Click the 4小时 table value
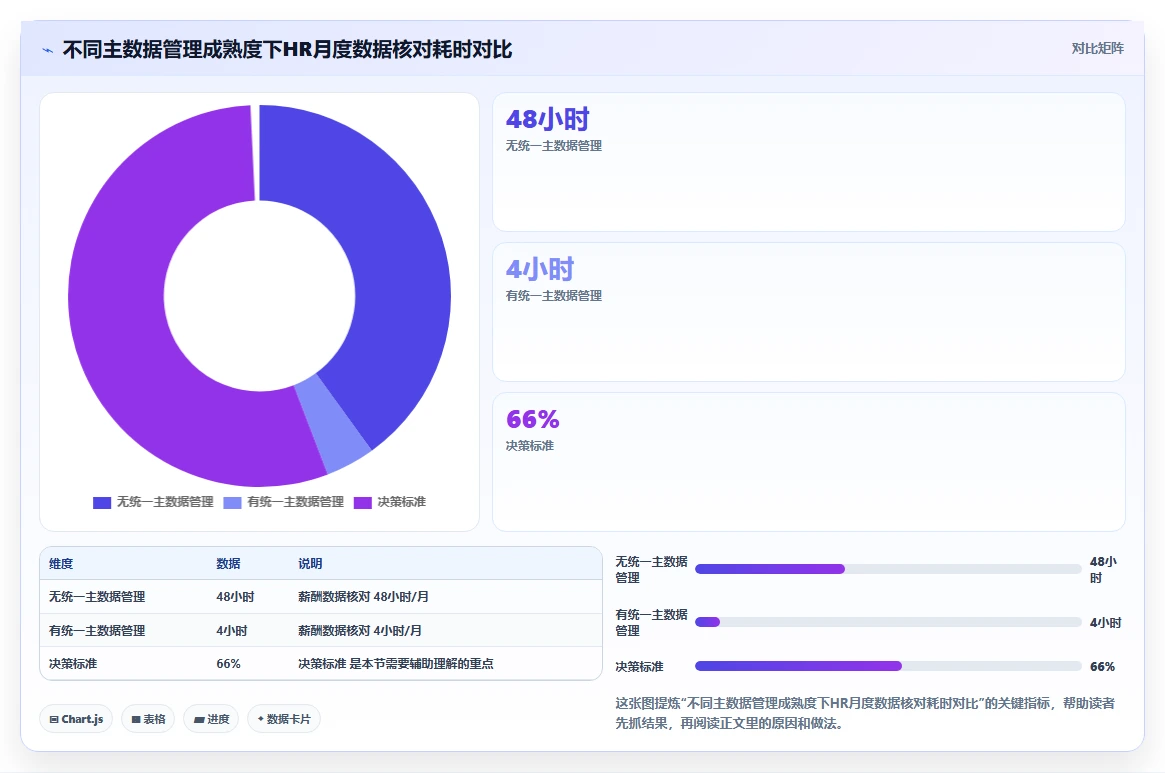The width and height of the screenshot is (1165, 773). point(232,630)
